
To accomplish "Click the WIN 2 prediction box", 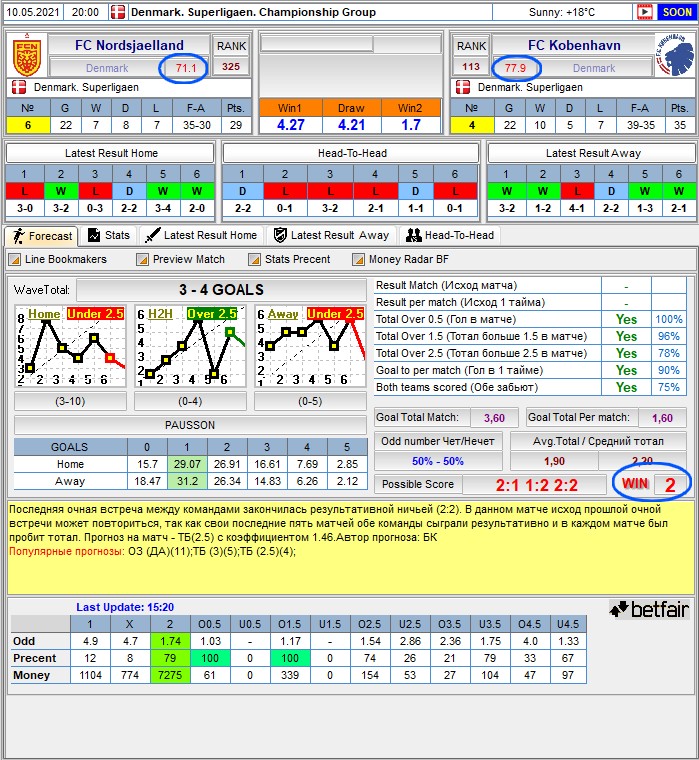I will coord(651,484).
